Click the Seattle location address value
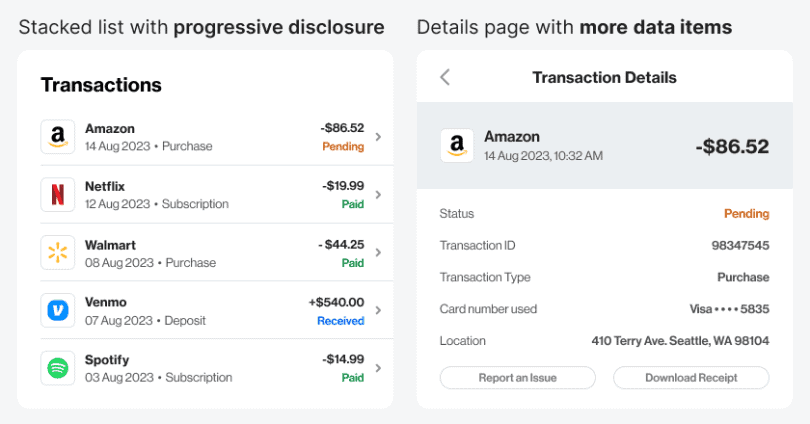 [680, 341]
